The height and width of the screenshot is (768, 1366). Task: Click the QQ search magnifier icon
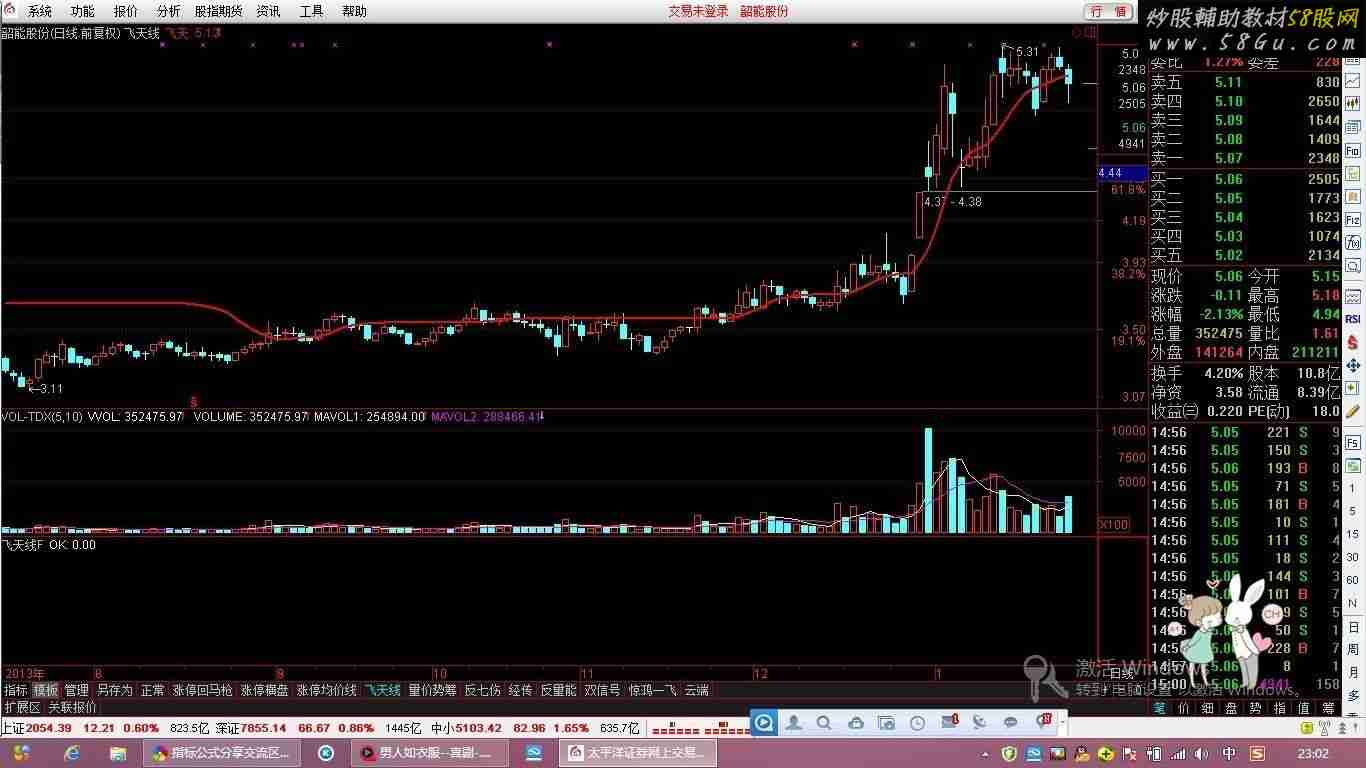pyautogui.click(x=824, y=722)
